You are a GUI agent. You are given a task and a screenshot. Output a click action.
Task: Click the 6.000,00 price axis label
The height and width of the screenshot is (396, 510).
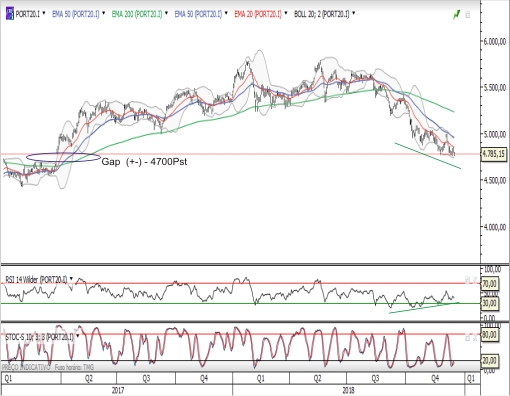coord(495,41)
